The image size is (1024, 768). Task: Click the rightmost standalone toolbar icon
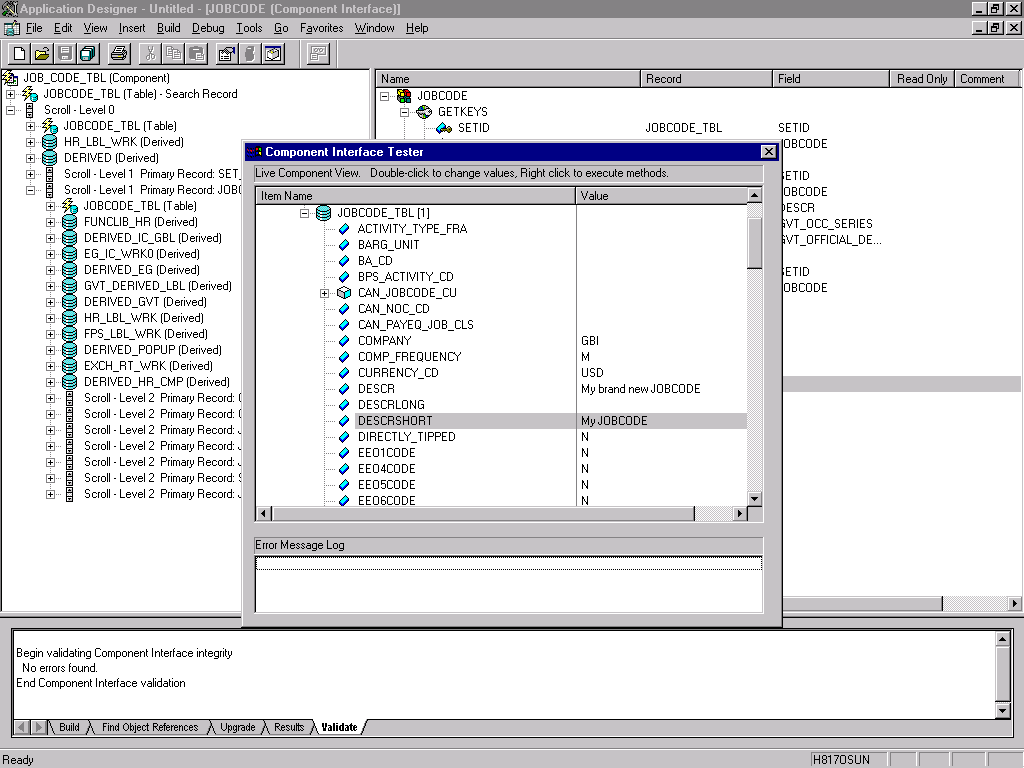317,53
